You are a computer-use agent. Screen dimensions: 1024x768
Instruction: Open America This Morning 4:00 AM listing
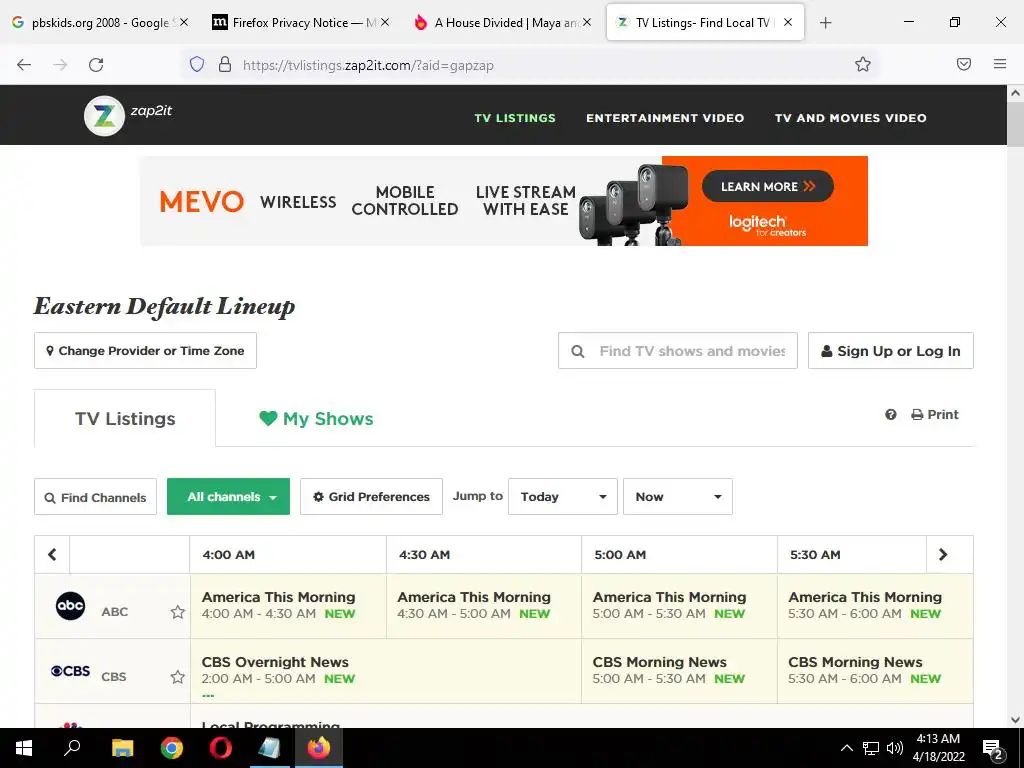[288, 605]
